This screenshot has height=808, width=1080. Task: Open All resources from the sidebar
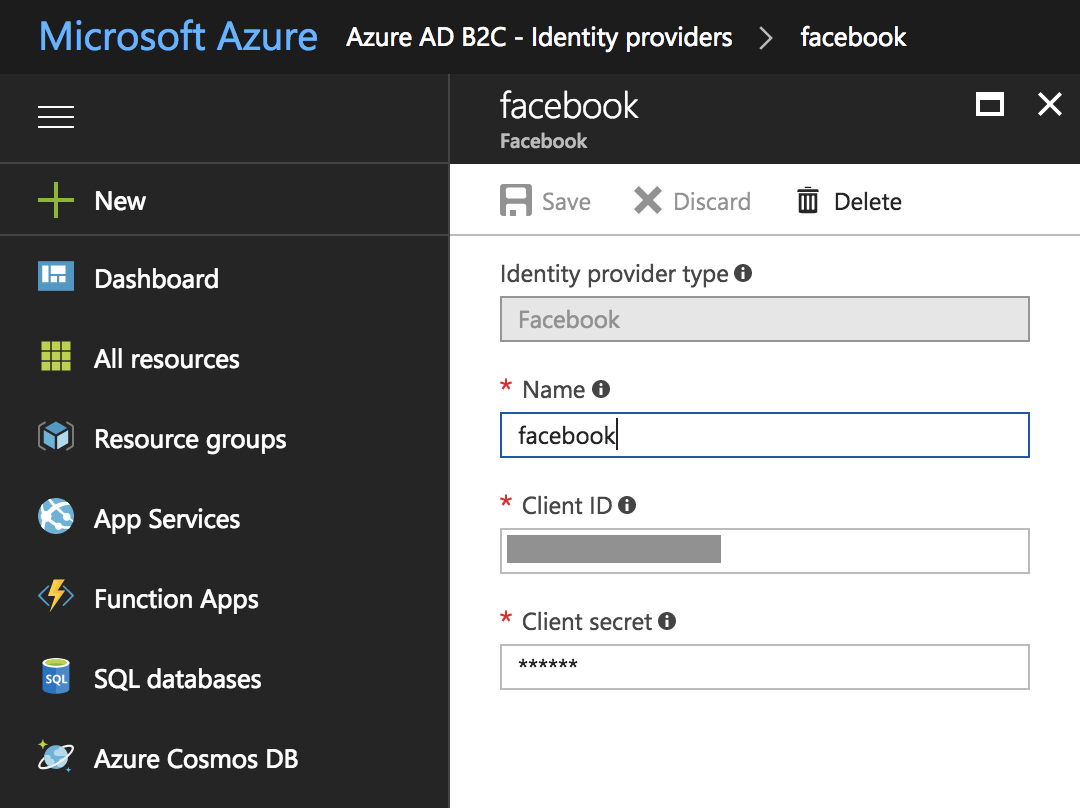tap(167, 359)
